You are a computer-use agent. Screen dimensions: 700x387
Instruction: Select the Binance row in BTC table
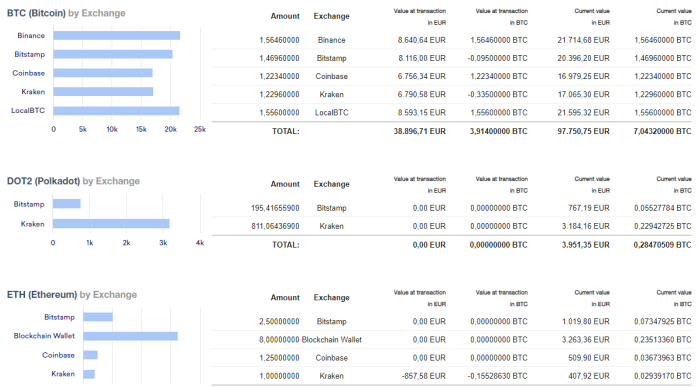(x=452, y=40)
